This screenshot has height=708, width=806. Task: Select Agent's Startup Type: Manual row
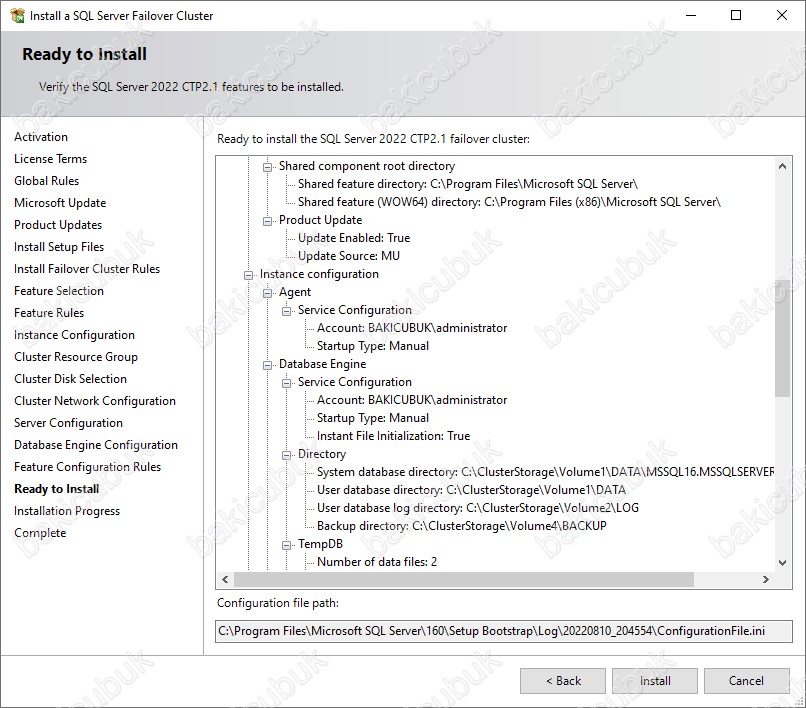[373, 346]
